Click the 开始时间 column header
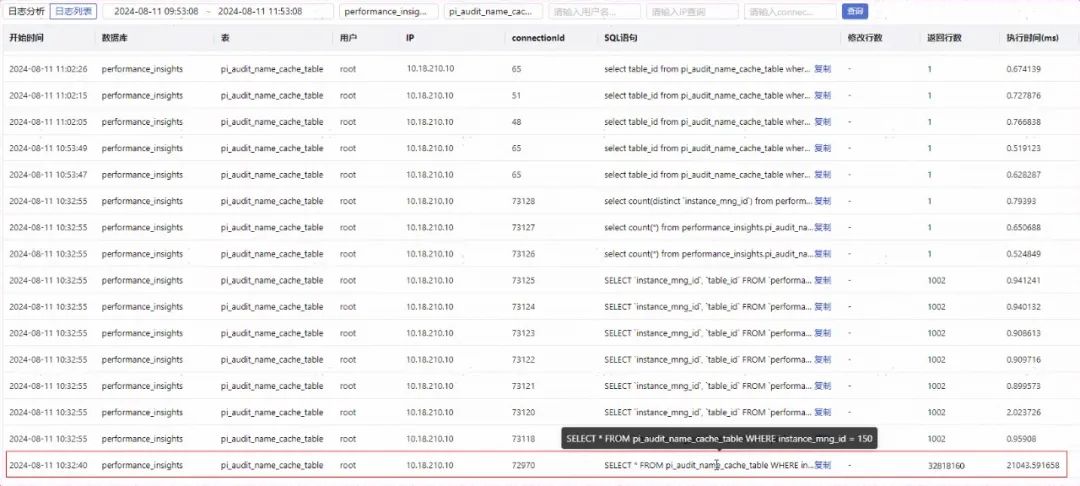 (26, 39)
